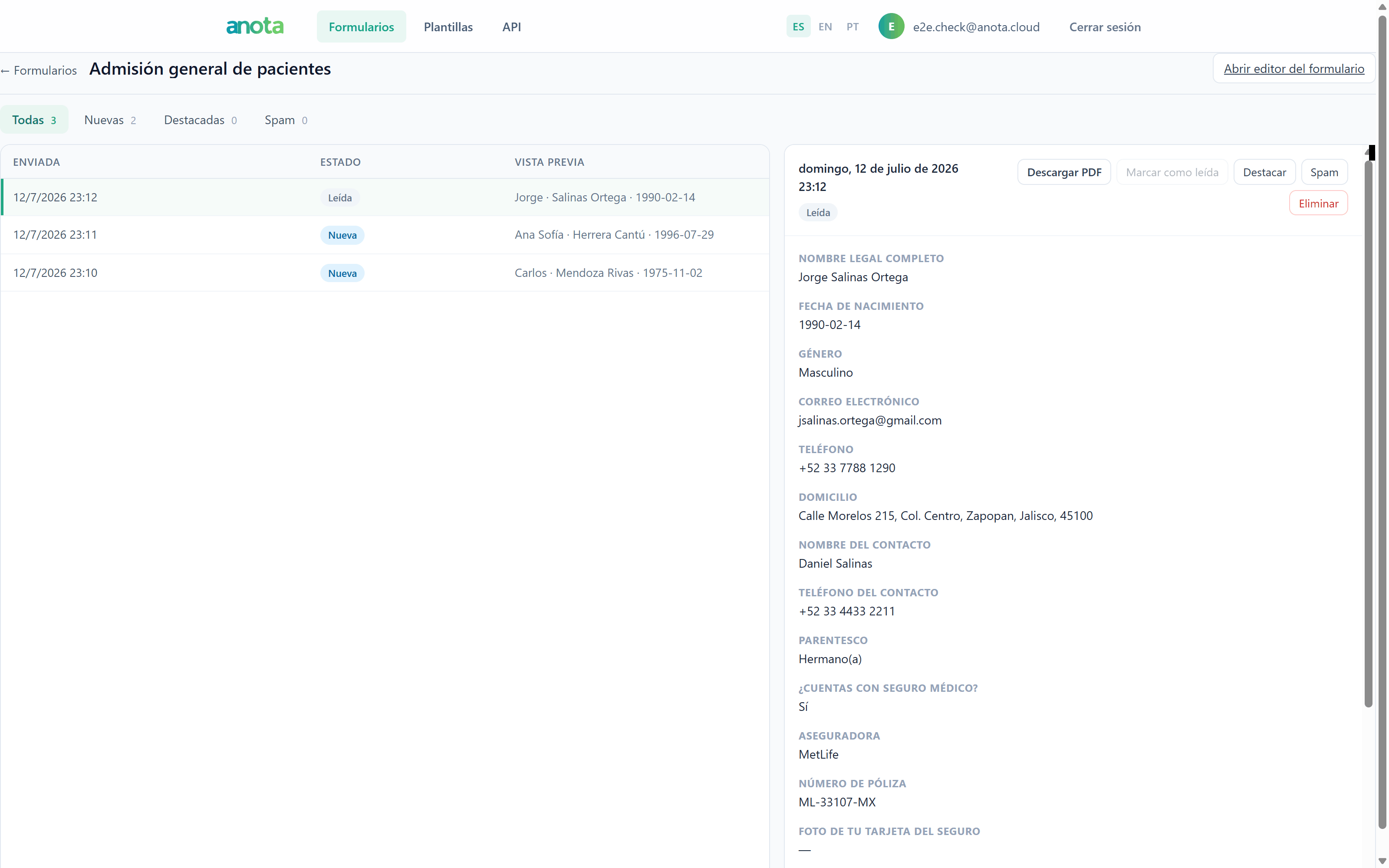Select submission row 12/7/2026 23:10
Image resolution: width=1389 pixels, height=868 pixels.
click(x=385, y=273)
